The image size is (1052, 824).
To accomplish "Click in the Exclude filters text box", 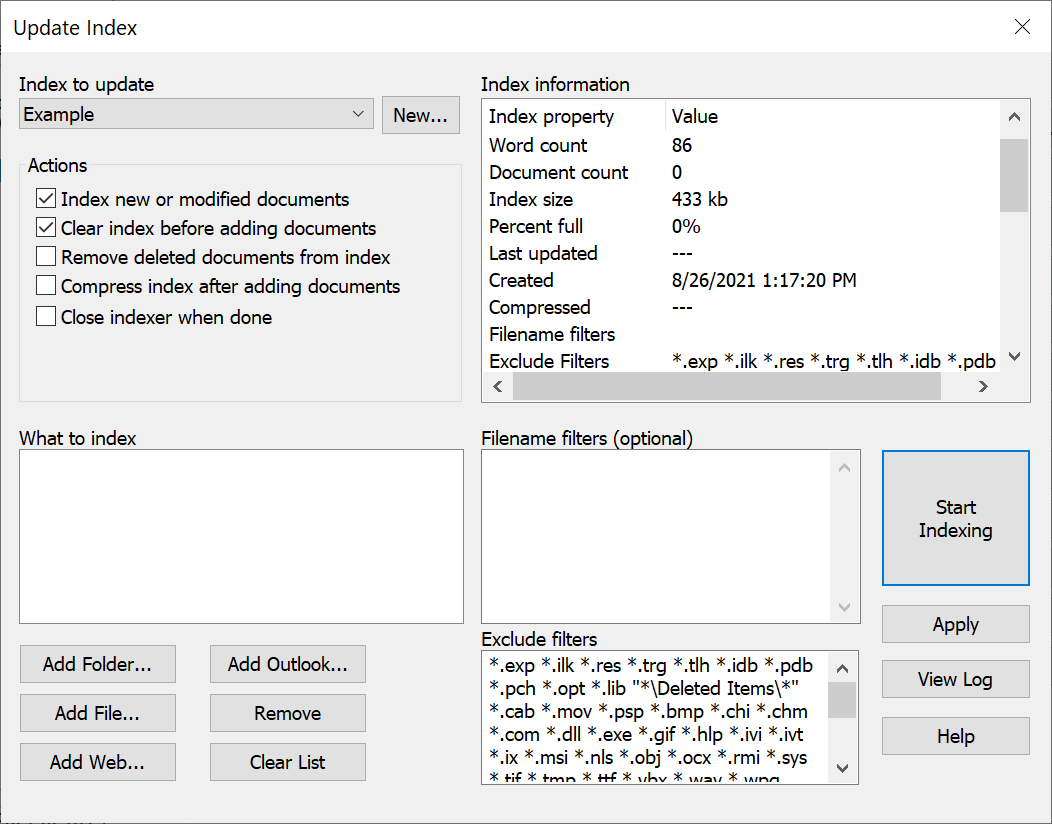I will (654, 717).
